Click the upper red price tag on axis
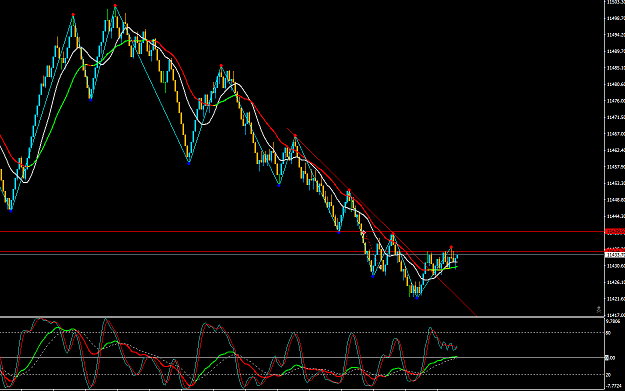This screenshot has width=625, height=391. point(615,232)
